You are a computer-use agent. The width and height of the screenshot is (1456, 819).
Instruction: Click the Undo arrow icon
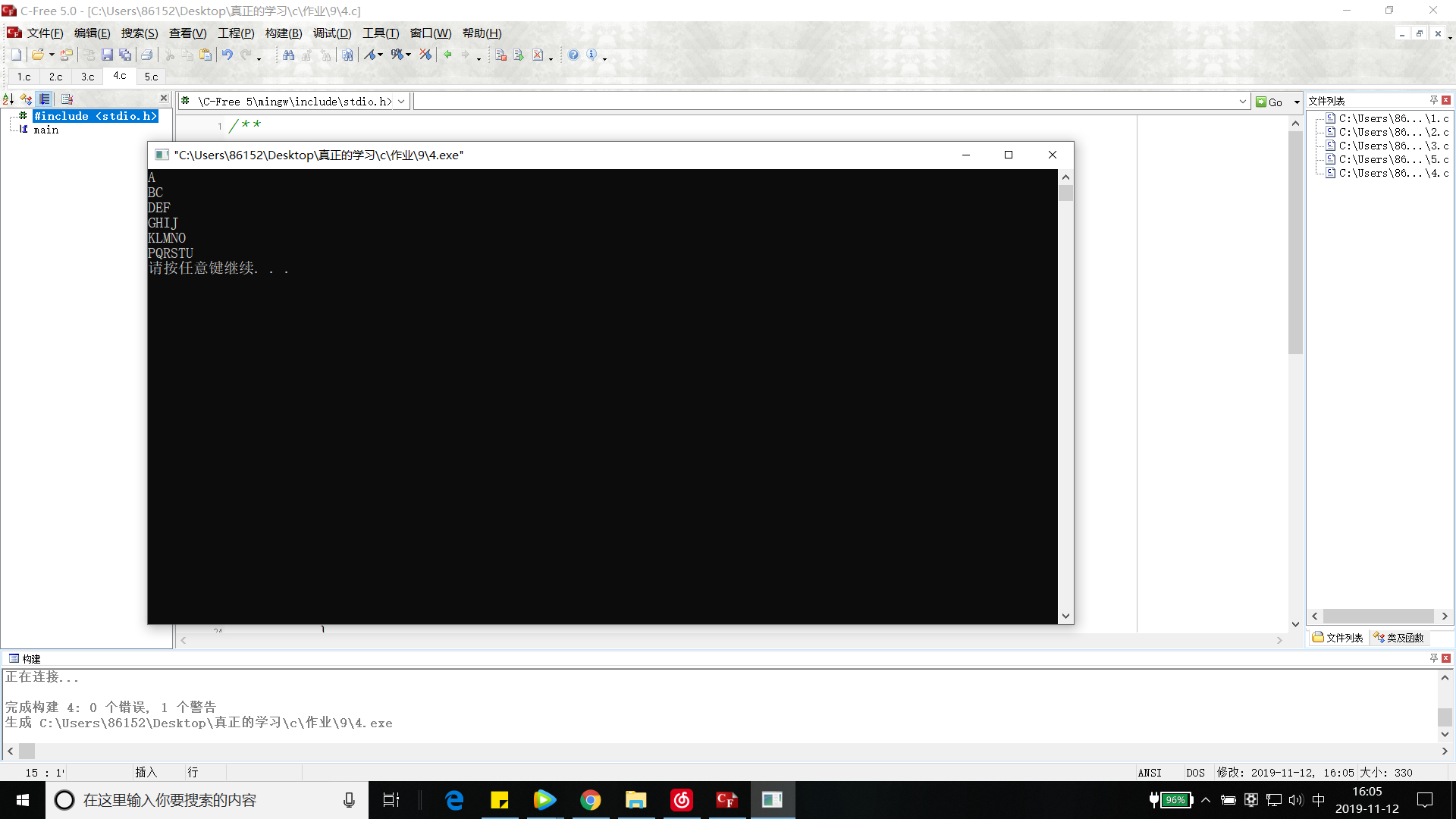click(x=227, y=55)
